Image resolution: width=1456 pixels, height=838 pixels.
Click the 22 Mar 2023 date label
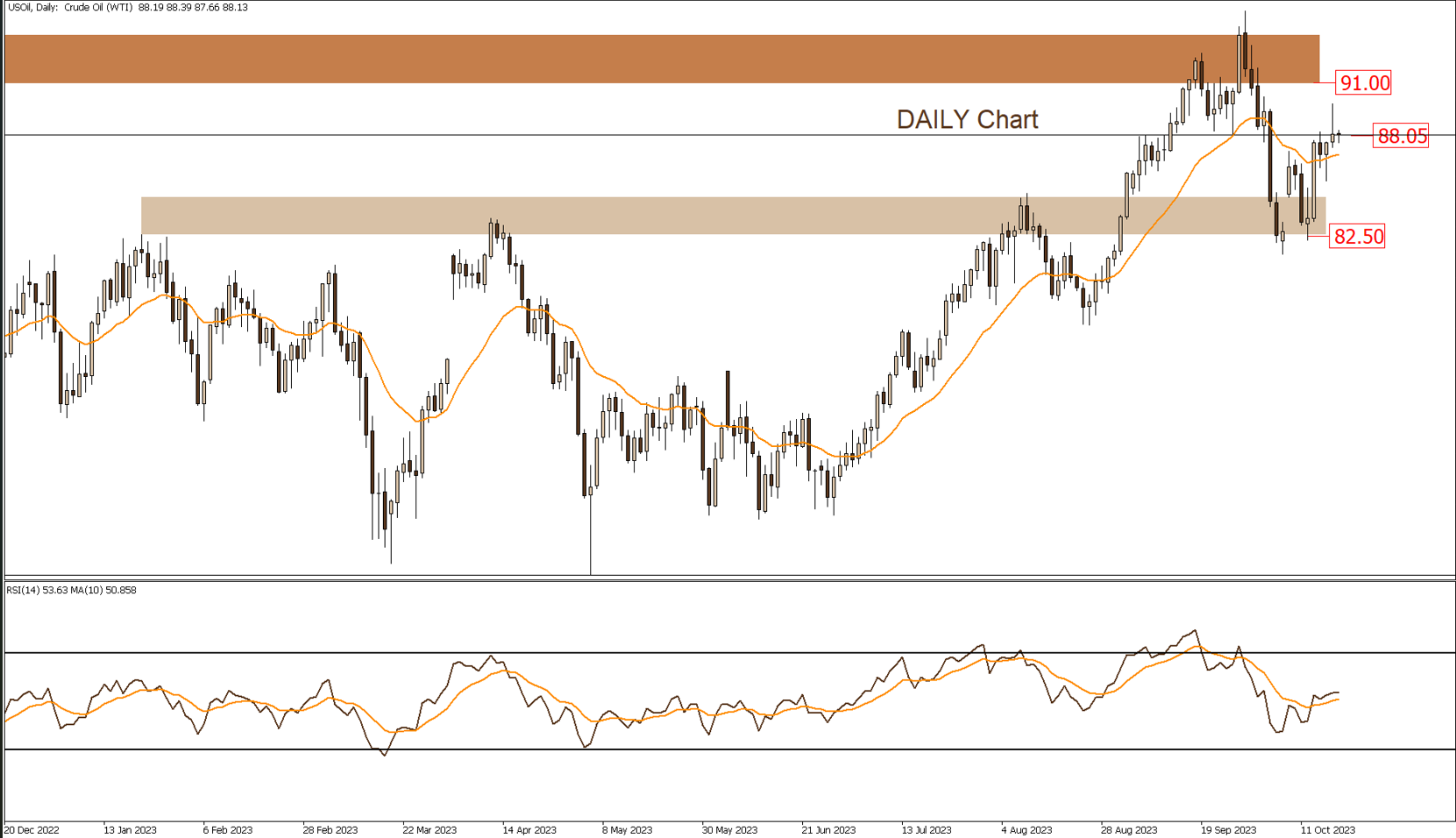pos(430,829)
